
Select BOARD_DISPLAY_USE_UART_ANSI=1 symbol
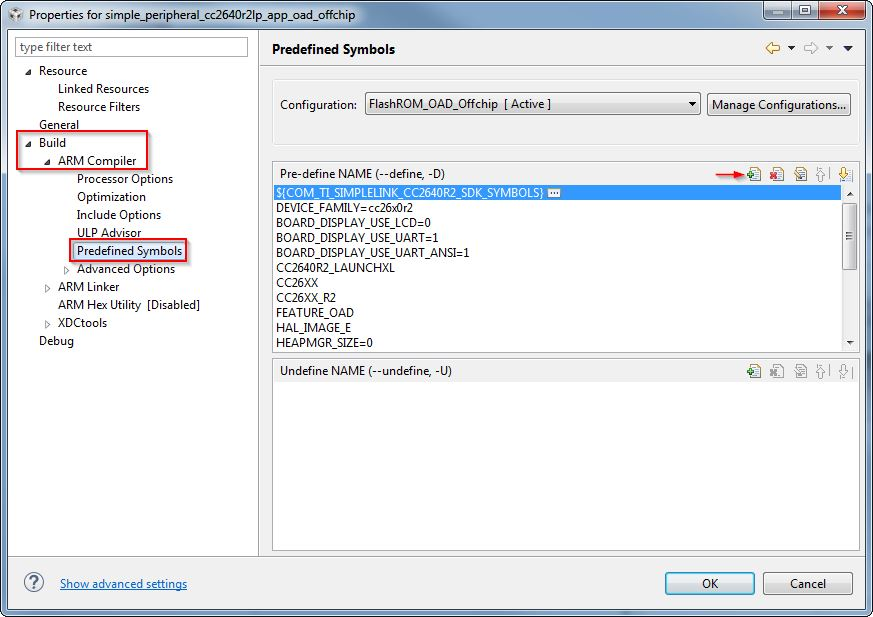[557, 253]
